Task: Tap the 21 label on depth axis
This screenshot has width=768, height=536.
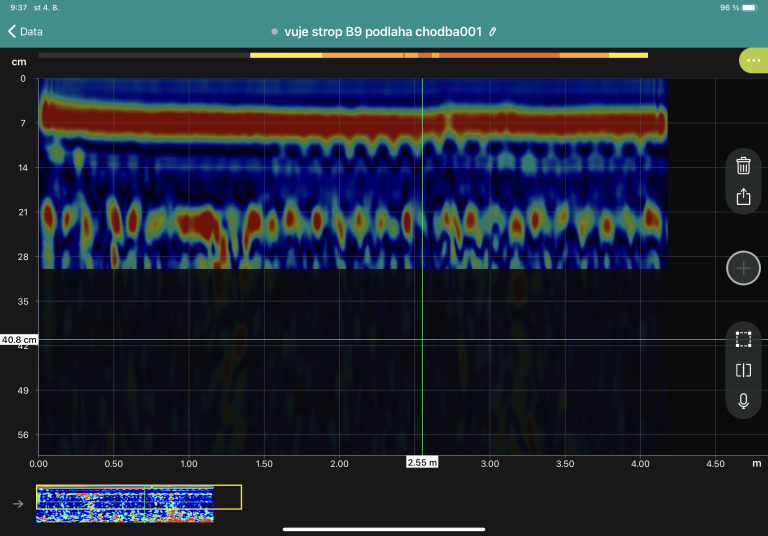Action: (x=23, y=212)
